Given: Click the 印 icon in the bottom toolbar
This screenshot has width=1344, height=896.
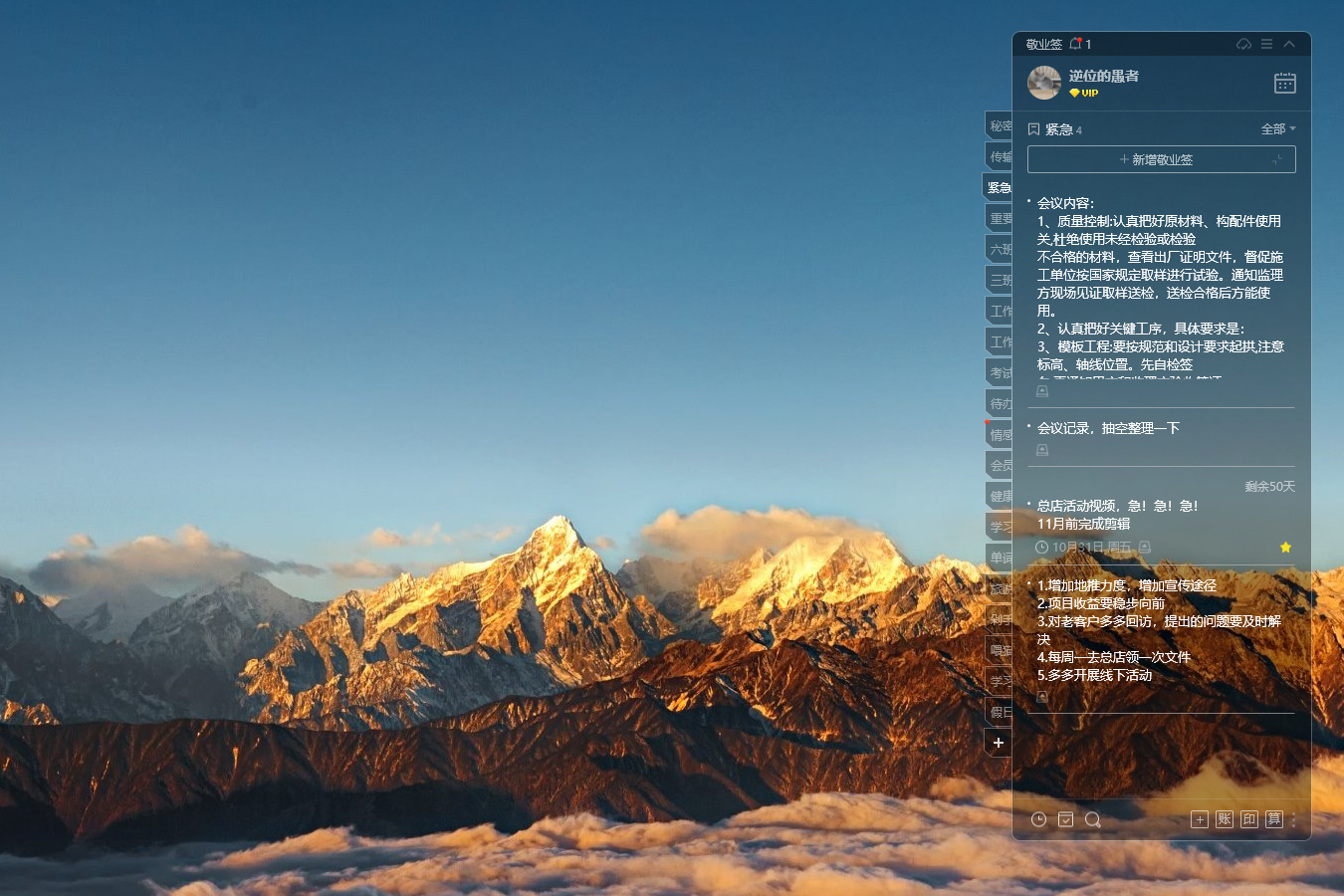Looking at the screenshot, I should 1249,819.
